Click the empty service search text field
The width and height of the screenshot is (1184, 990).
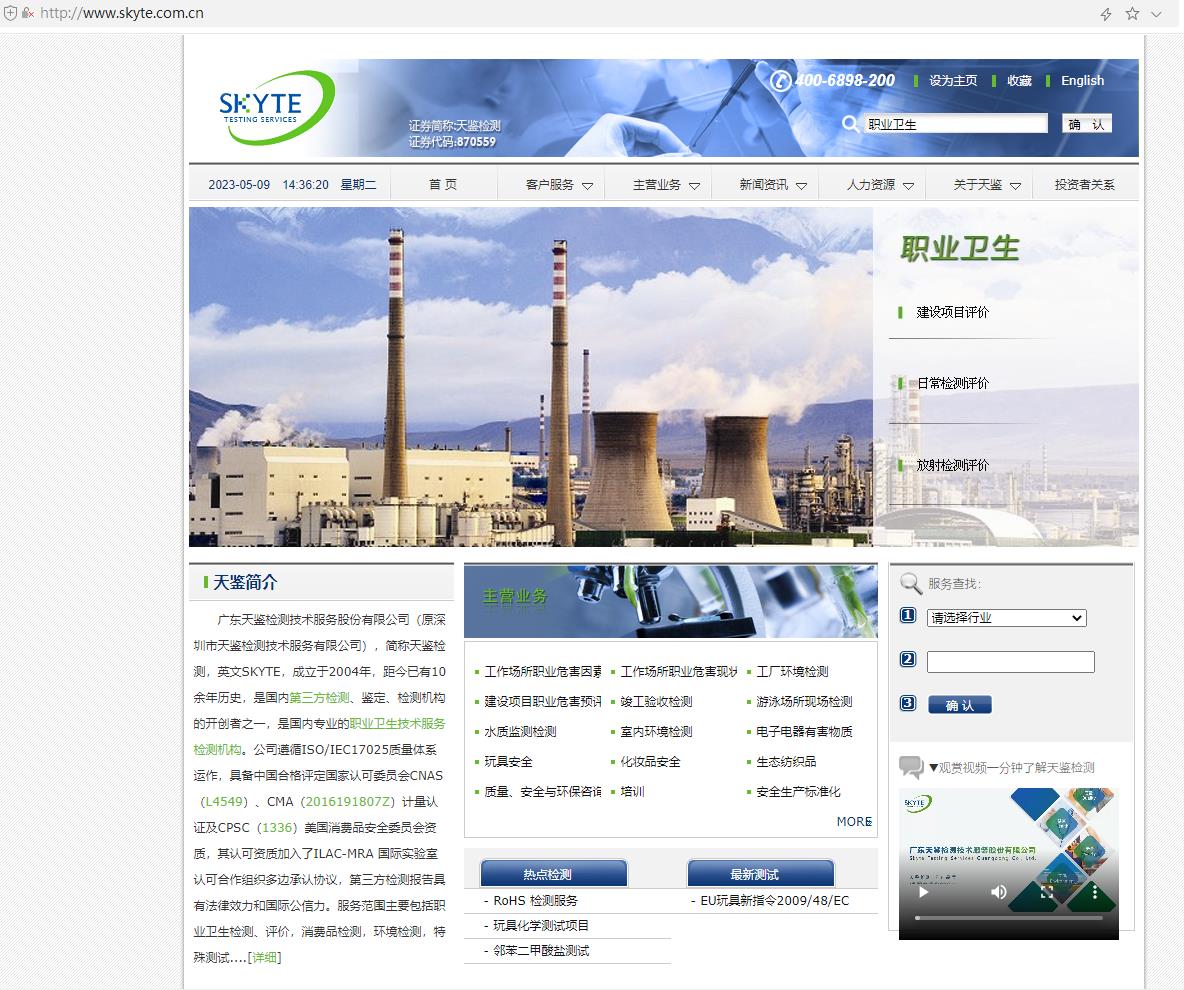point(1010,662)
